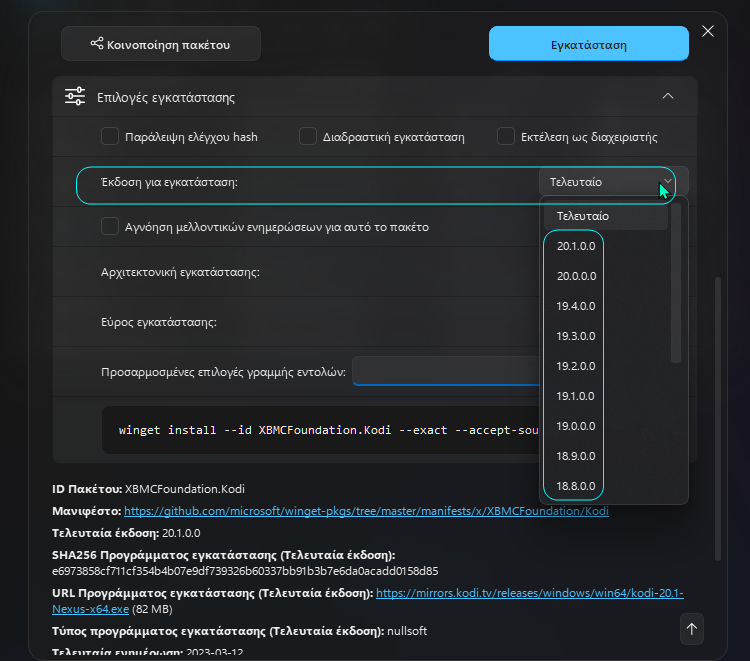
Task: Choose version 20.1.0.0 from the list
Action: coord(576,246)
